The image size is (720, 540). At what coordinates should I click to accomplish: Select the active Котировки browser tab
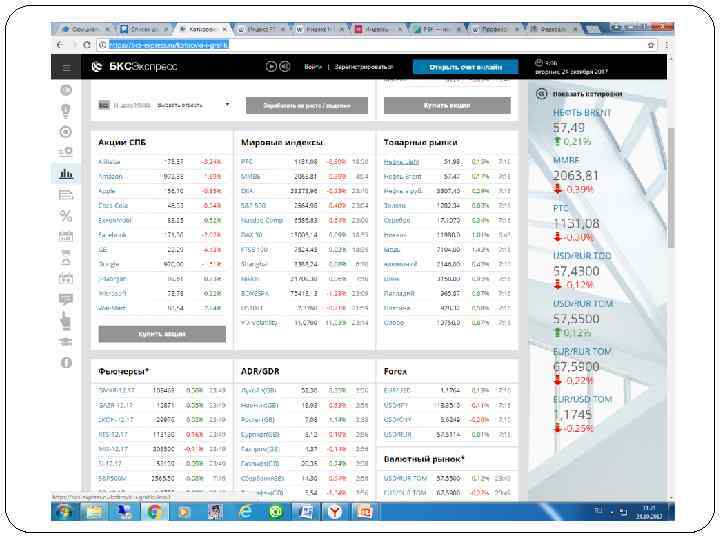pyautogui.click(x=202, y=29)
